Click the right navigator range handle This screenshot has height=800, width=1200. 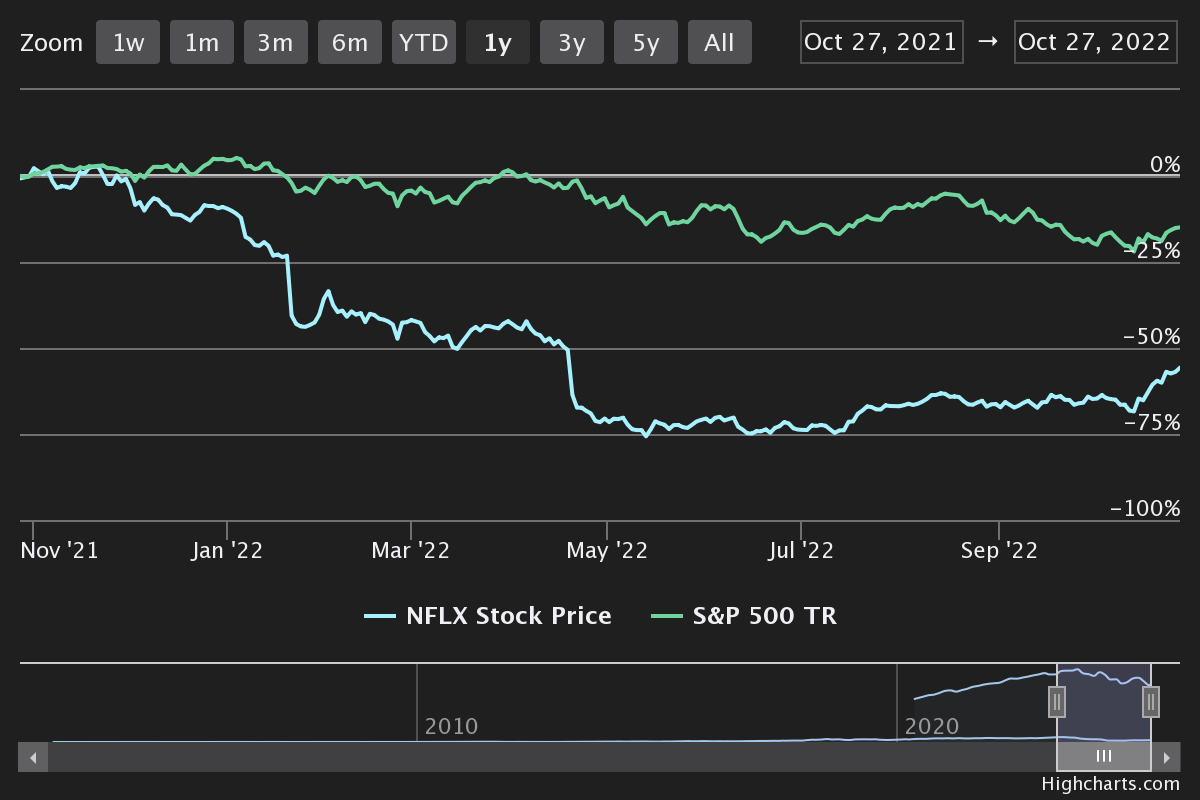(1151, 702)
